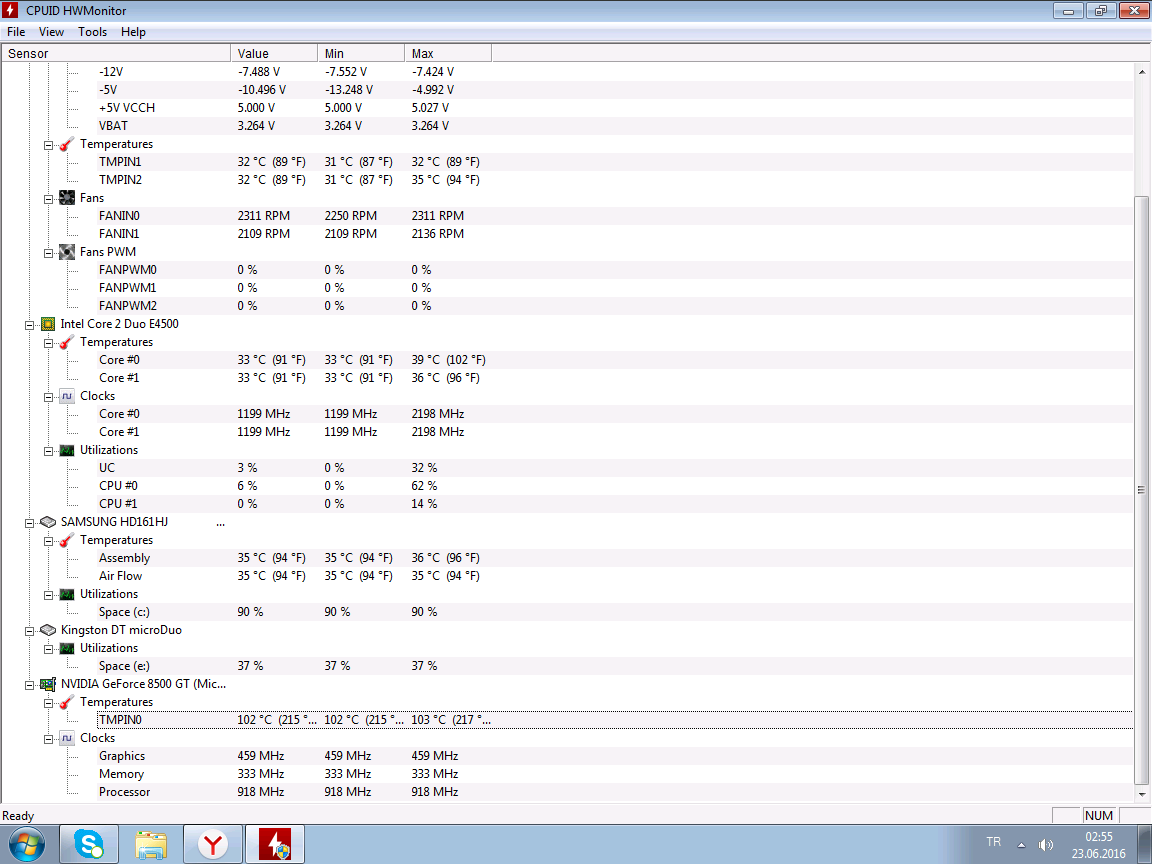Collapse the Intel Core 2 Duo E4500 node
Screen dimensions: 1152x864
point(29,325)
